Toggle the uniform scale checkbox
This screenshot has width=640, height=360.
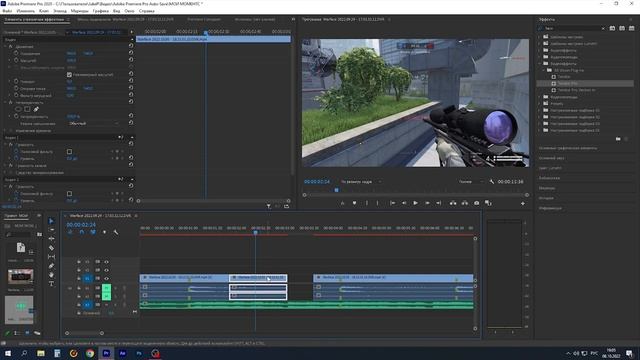pos(69,75)
